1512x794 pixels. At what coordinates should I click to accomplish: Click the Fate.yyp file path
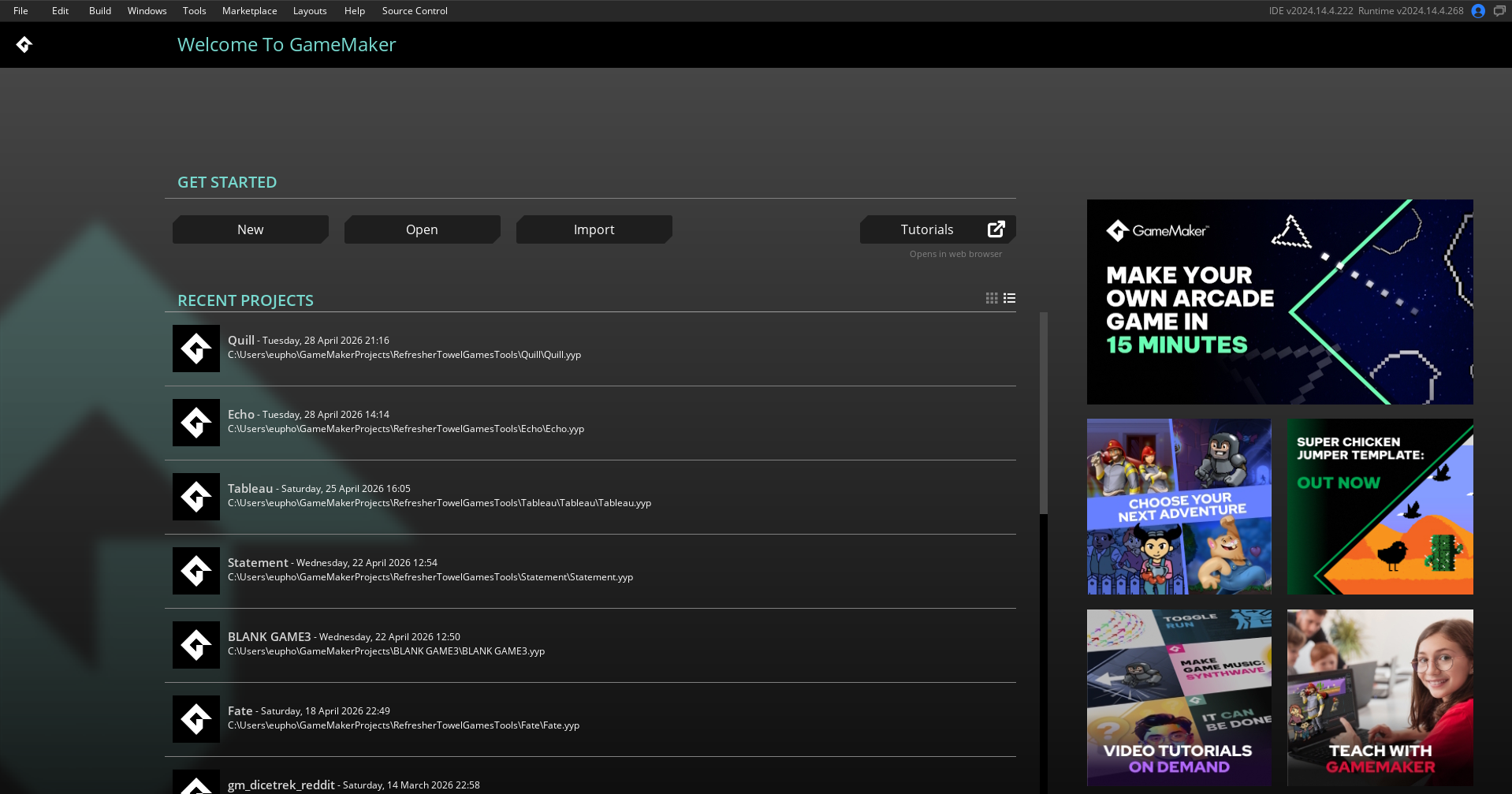click(x=404, y=725)
